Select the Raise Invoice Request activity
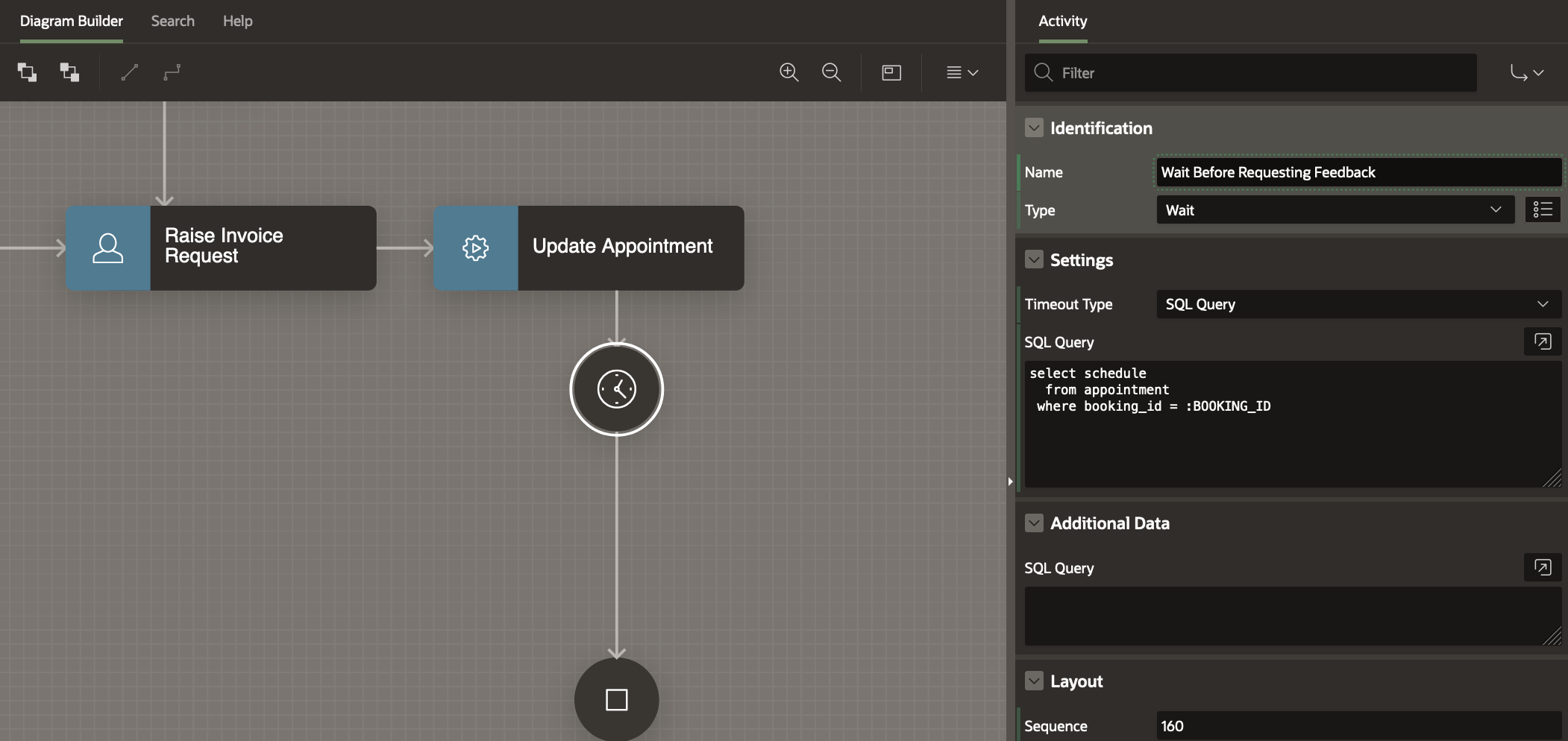The image size is (1568, 741). coord(221,248)
